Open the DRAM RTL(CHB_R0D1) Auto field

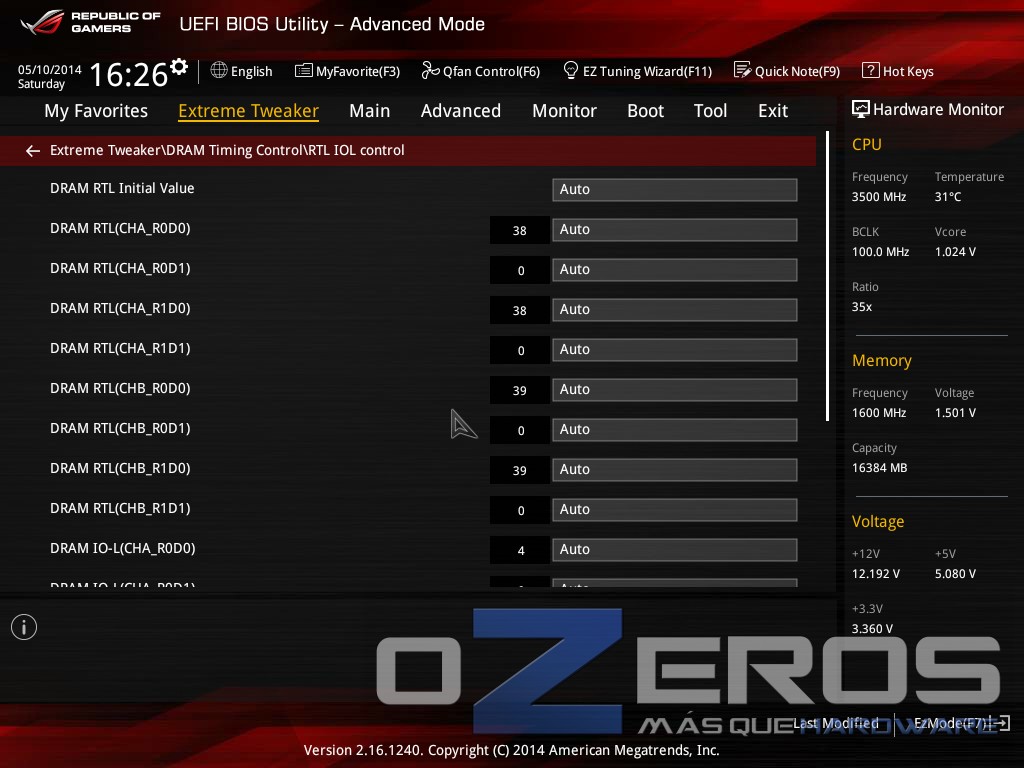coord(675,430)
